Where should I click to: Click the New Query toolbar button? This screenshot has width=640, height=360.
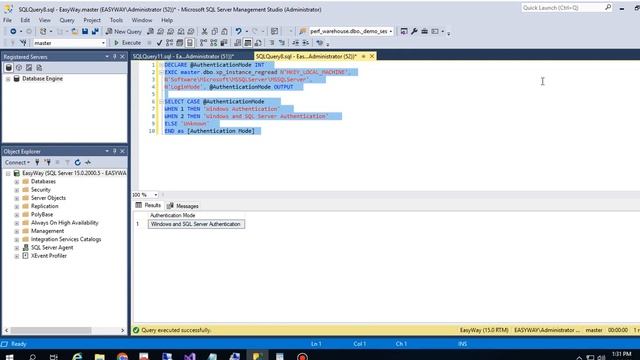[x=124, y=31]
